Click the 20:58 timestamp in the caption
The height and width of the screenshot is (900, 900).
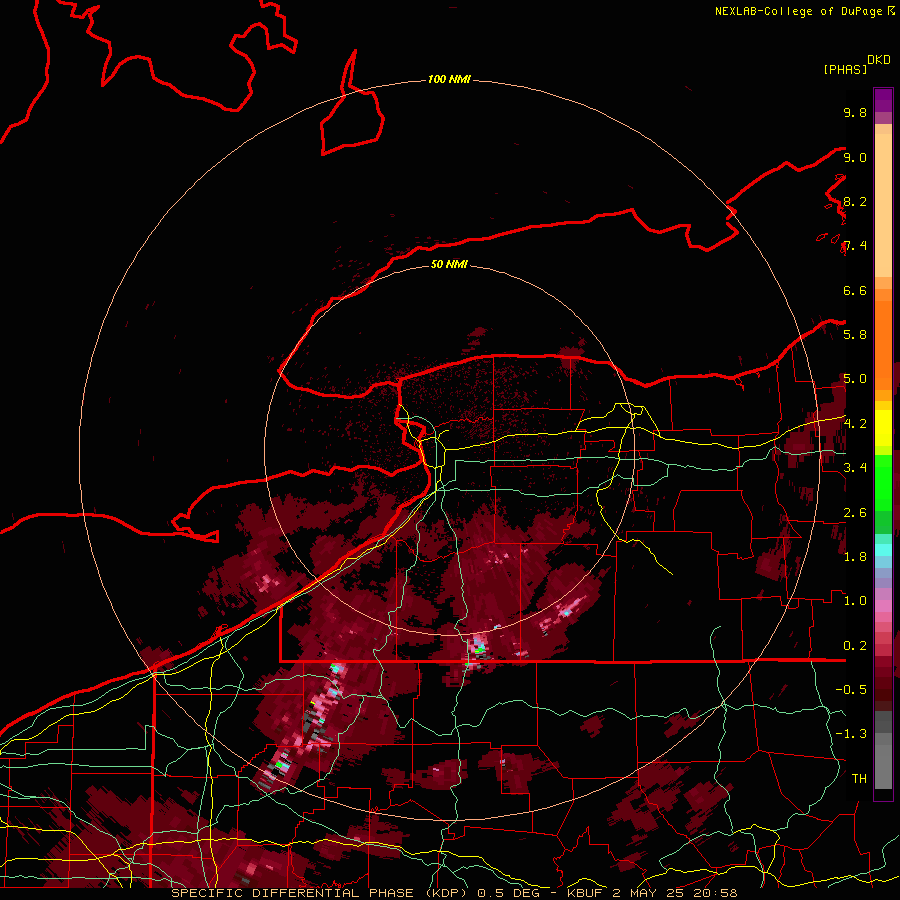[x=717, y=893]
